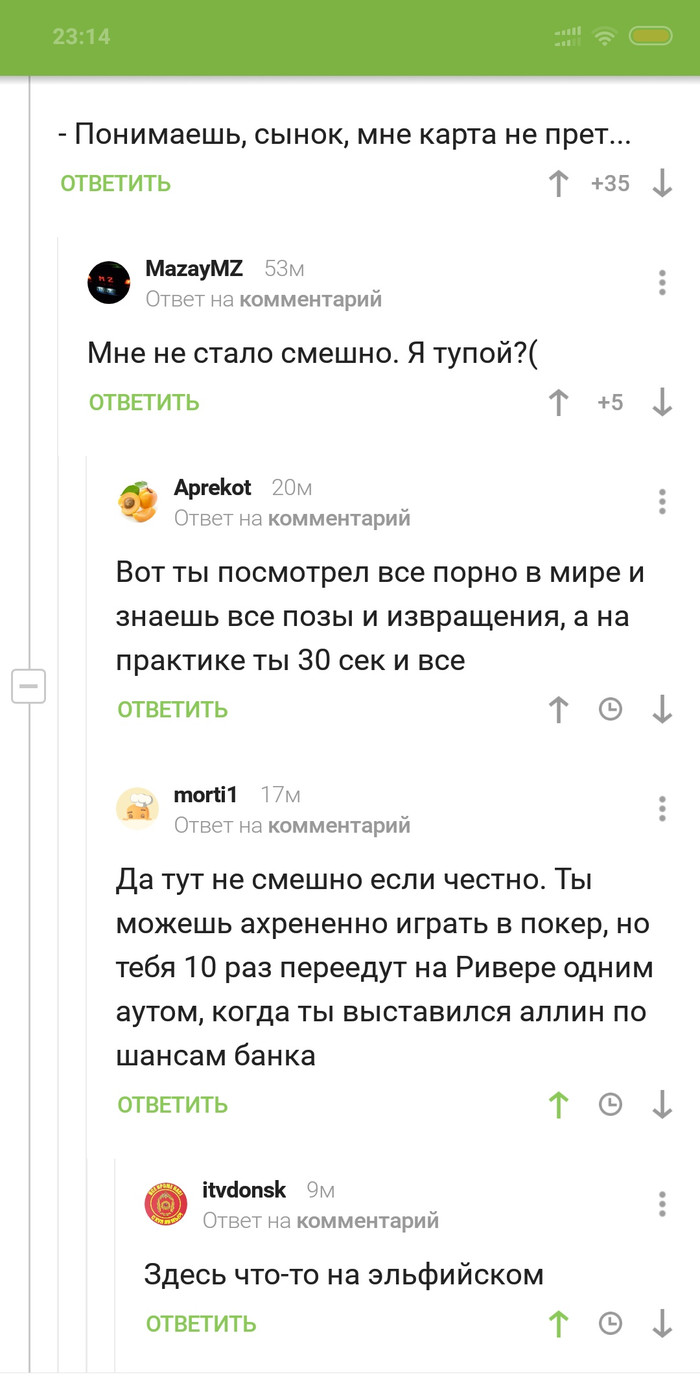Click the clock icon on morti1's comment
This screenshot has height=1379, width=700.
point(610,1105)
